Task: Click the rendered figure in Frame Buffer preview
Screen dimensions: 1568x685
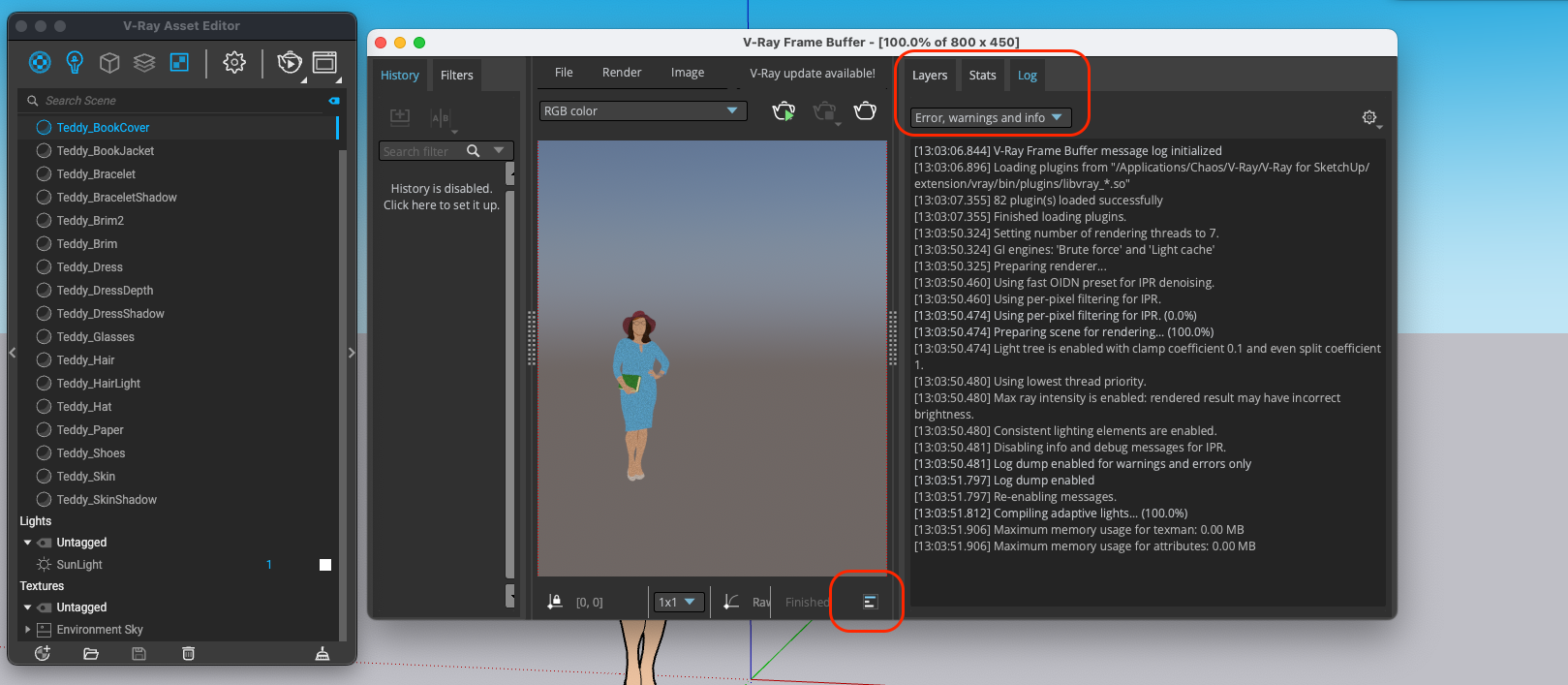Action: point(639,394)
